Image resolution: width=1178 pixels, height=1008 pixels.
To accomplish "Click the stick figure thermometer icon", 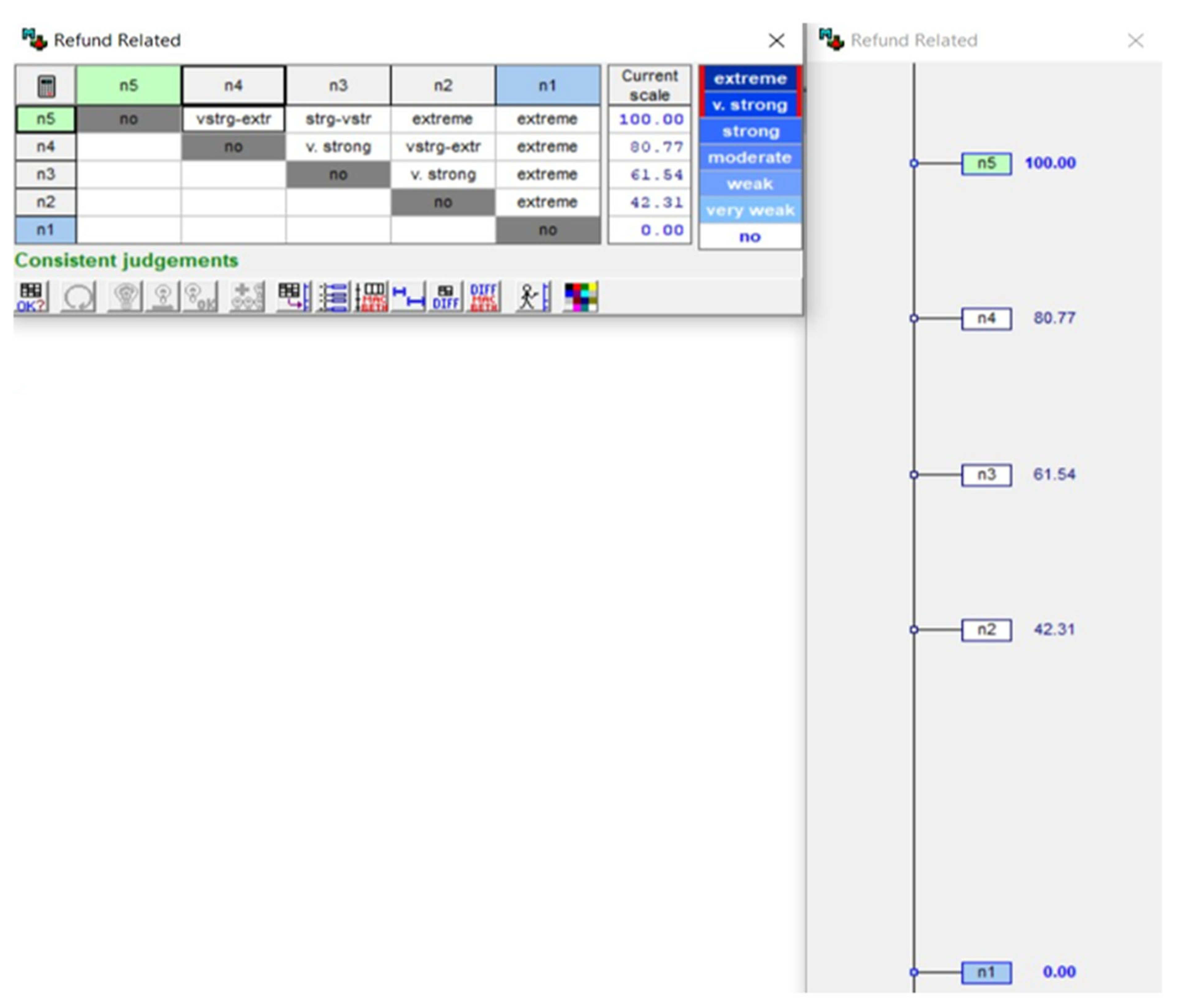I will click(533, 296).
